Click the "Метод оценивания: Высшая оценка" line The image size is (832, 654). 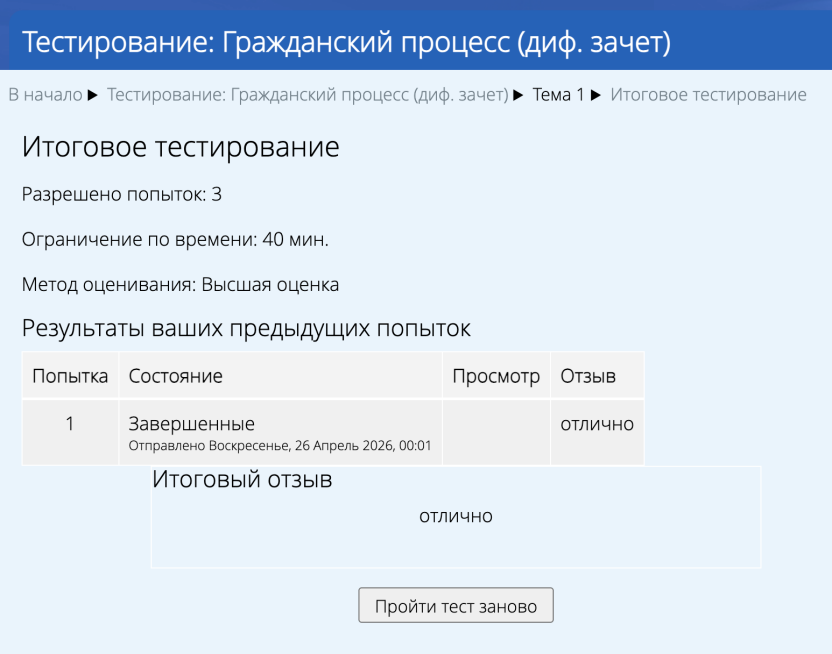[181, 285]
